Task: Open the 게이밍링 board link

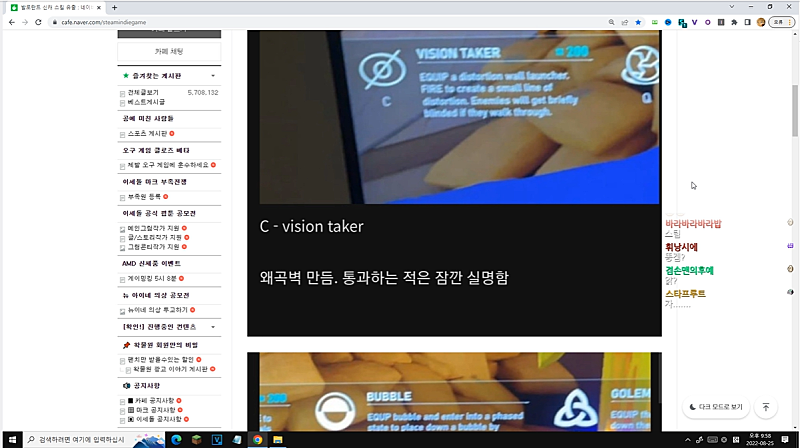Action: (x=152, y=279)
